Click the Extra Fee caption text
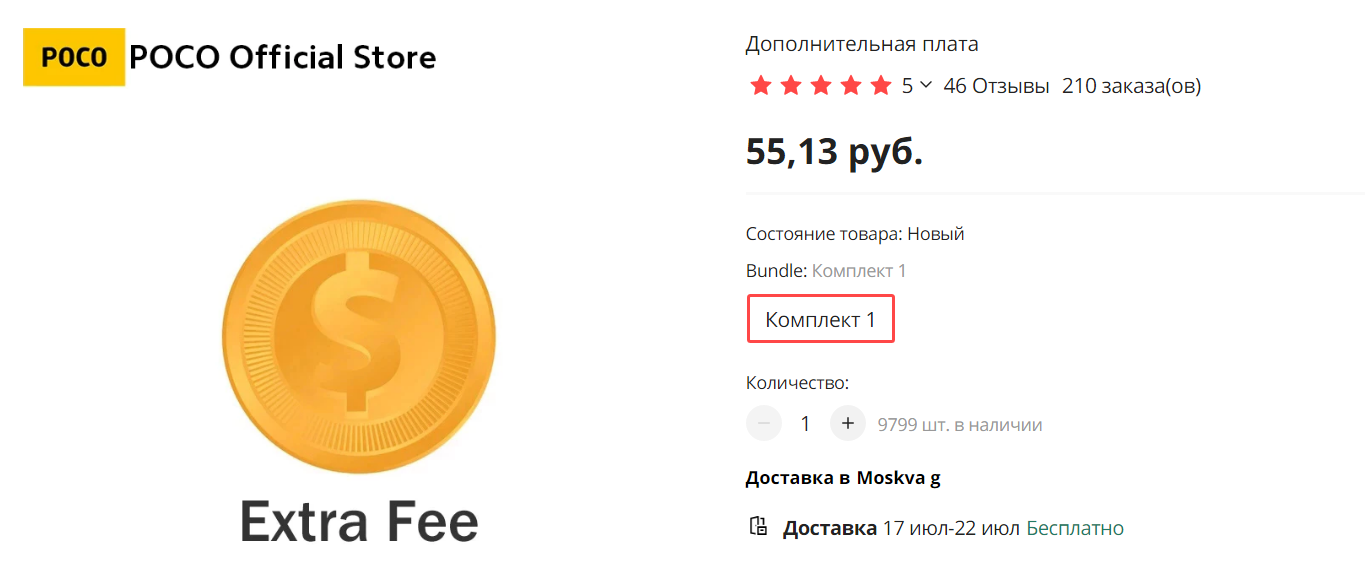This screenshot has width=1365, height=569. 359,521
